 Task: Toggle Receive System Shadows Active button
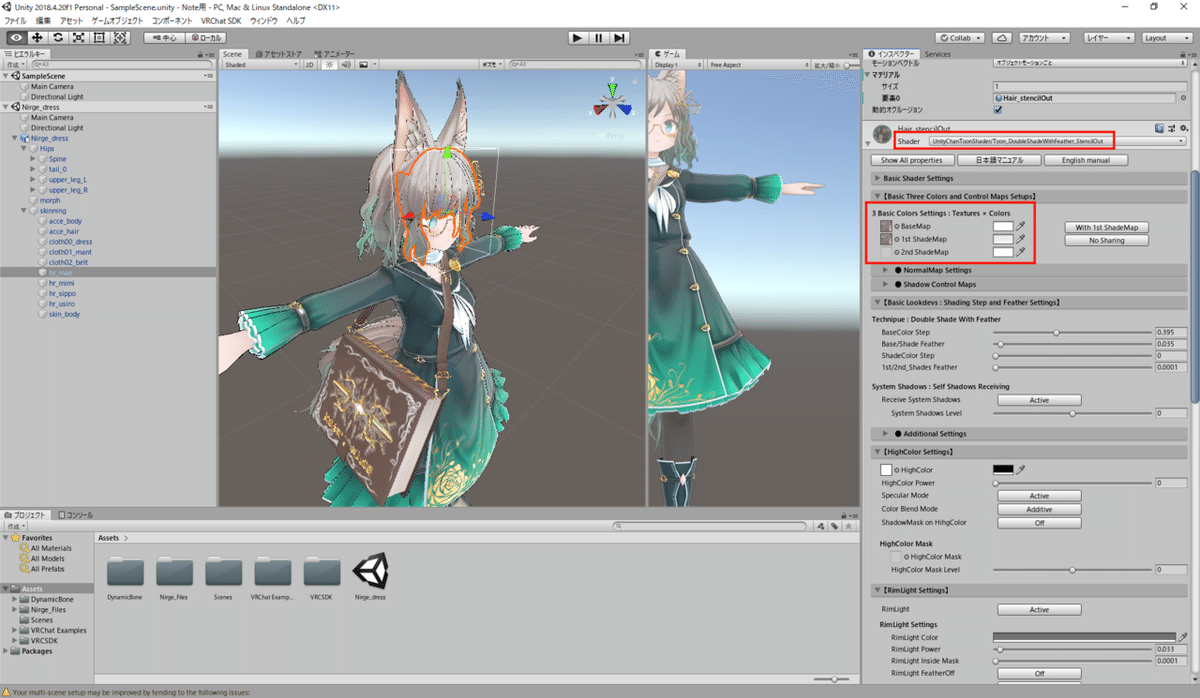[1039, 400]
